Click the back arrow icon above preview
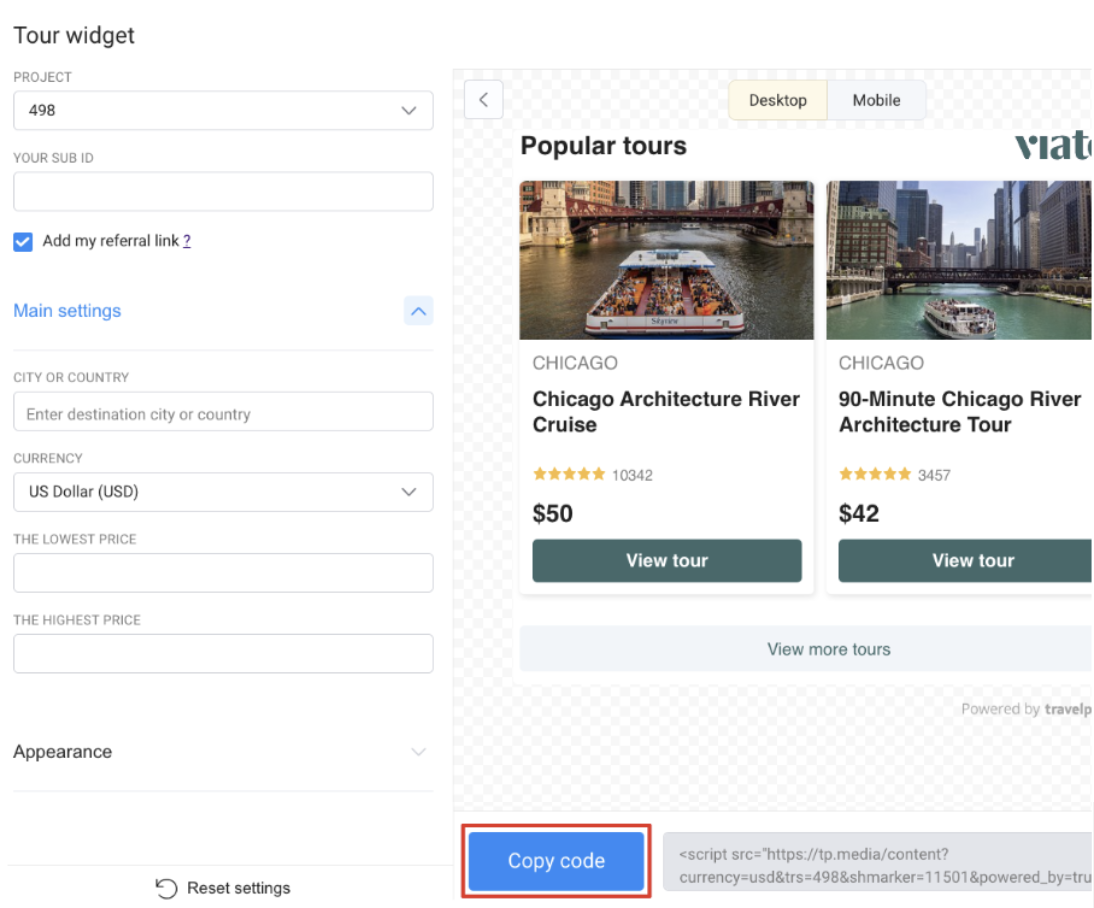The image size is (1094, 908). [483, 99]
